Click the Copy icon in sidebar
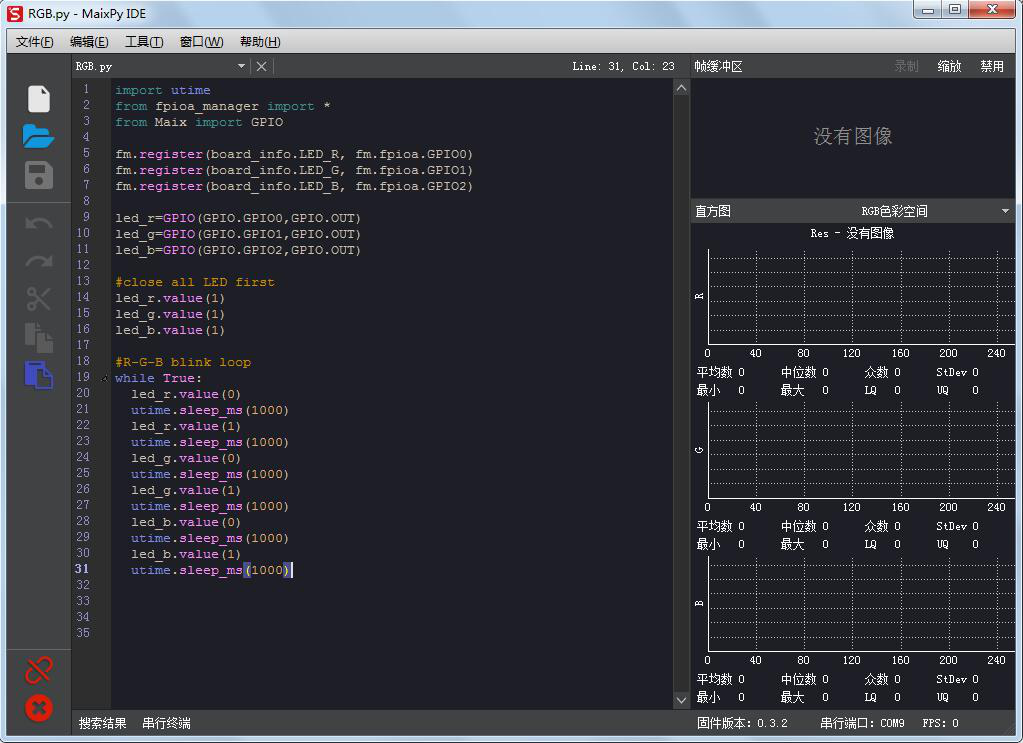1023x743 pixels. pos(38,337)
